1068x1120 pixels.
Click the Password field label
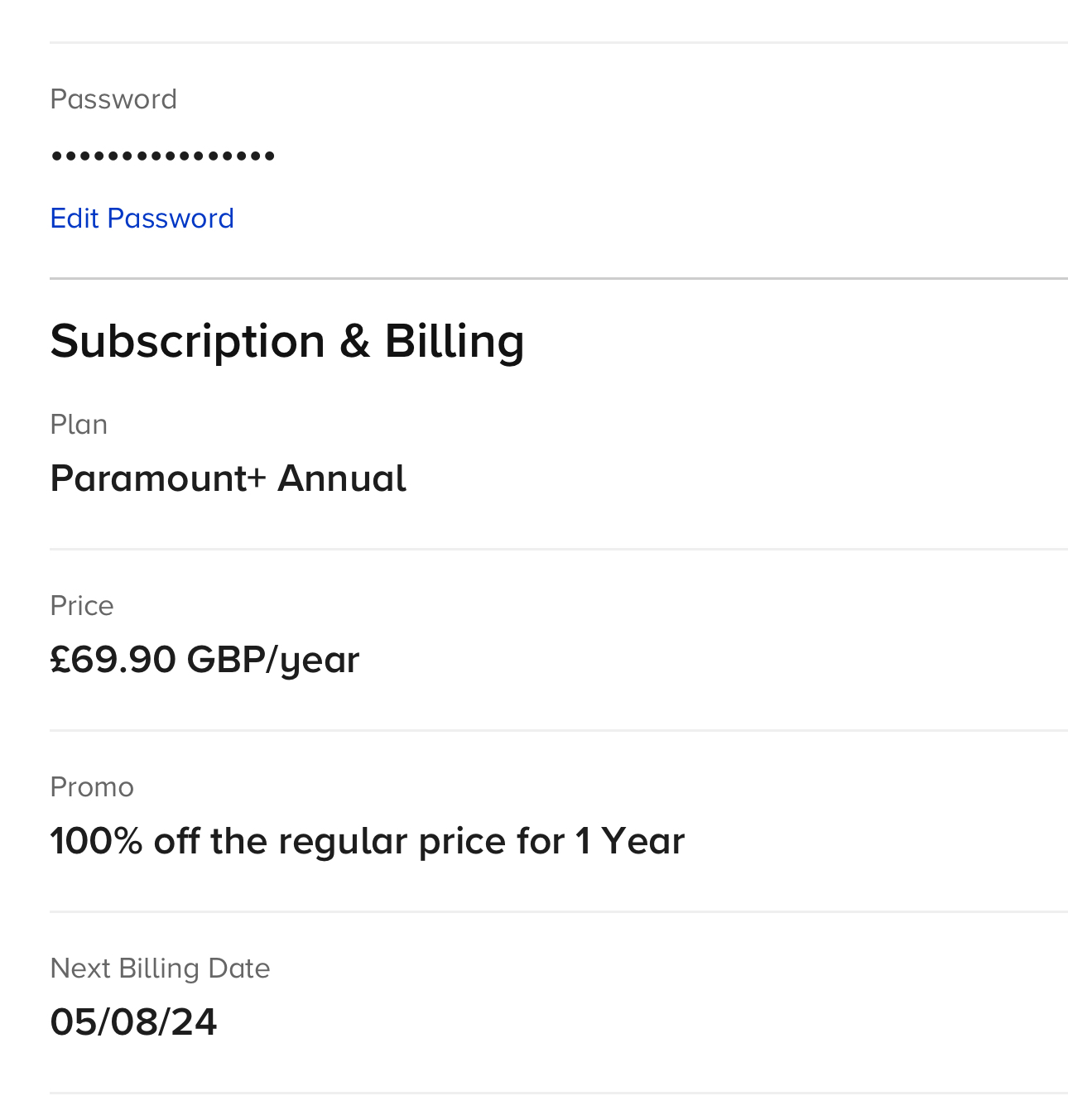click(x=113, y=99)
